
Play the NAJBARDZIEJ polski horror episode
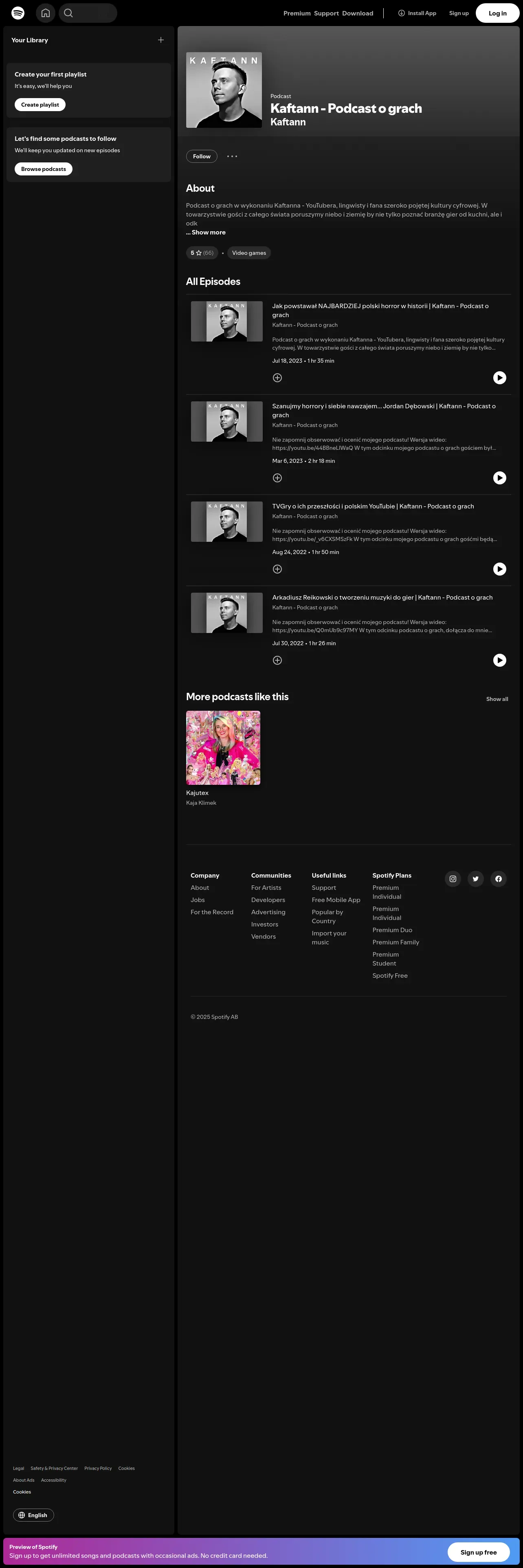pos(499,378)
